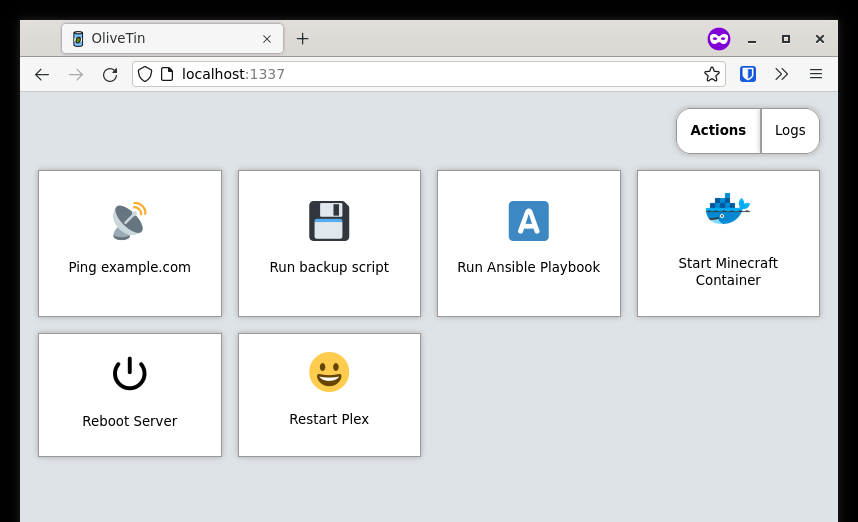Viewport: 858px width, 522px height.
Task: Open the Firefox hamburger menu
Action: 816,74
